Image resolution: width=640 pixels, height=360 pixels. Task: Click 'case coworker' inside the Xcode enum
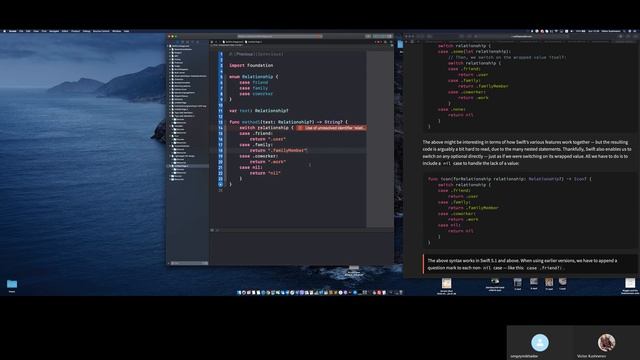256,93
